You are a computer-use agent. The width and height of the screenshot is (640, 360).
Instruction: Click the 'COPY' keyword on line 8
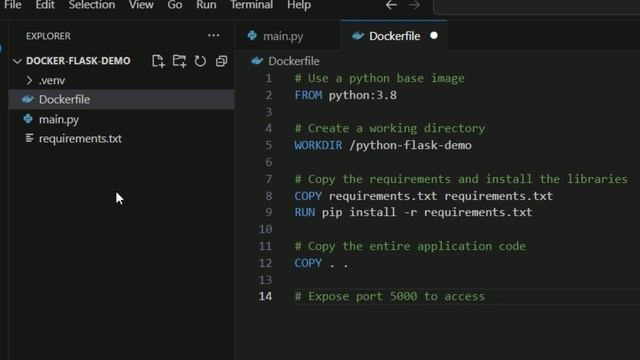click(308, 196)
